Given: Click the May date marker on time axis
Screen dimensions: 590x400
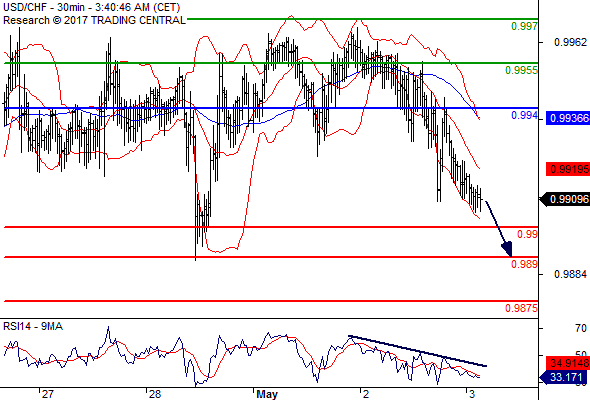Looking at the screenshot, I should [x=267, y=394].
